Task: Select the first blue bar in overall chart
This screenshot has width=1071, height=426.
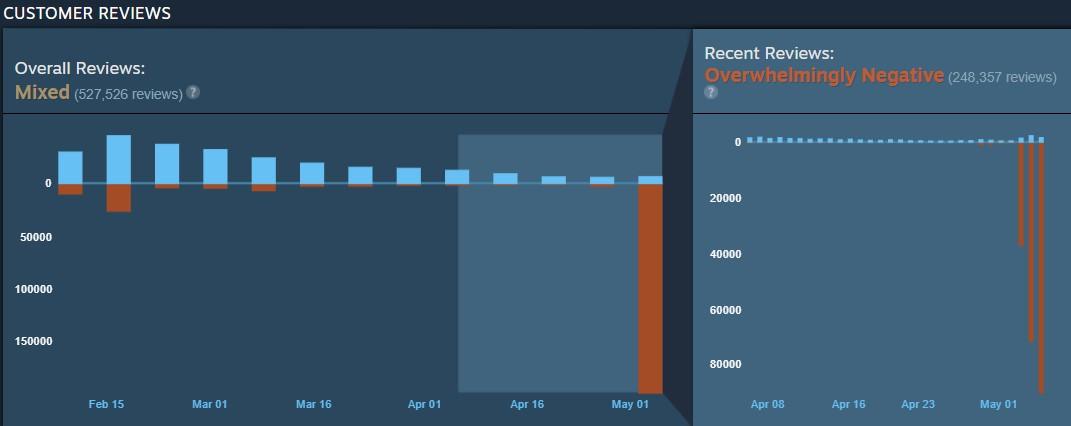Action: click(70, 167)
